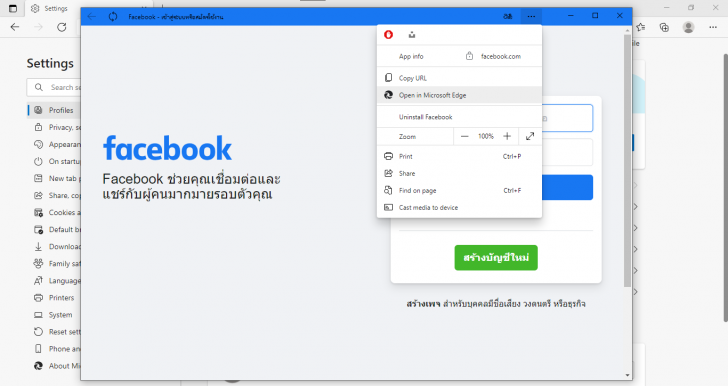
Task: Enter full screen via zoom row icon
Action: 530,136
